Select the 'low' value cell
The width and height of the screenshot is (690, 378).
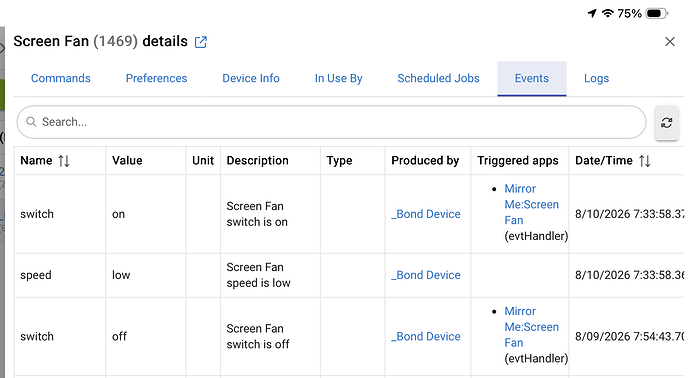[121, 275]
